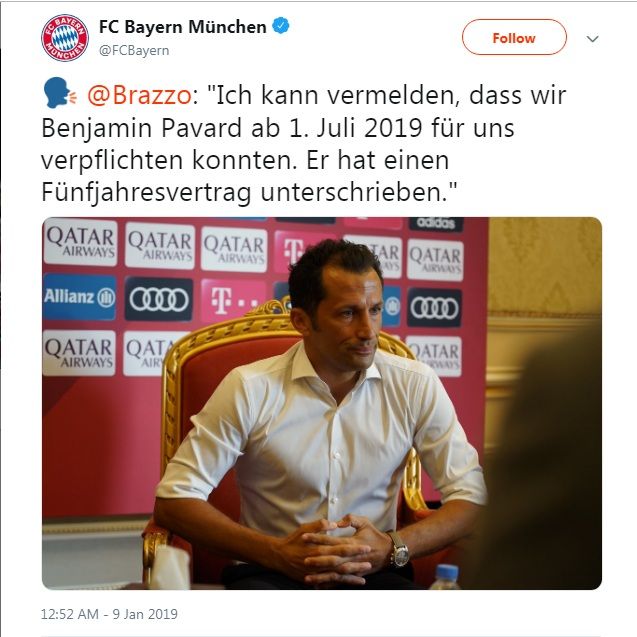Click the Fünfjahresvertrag sentence in tweet text
This screenshot has height=637, width=637.
(249, 192)
